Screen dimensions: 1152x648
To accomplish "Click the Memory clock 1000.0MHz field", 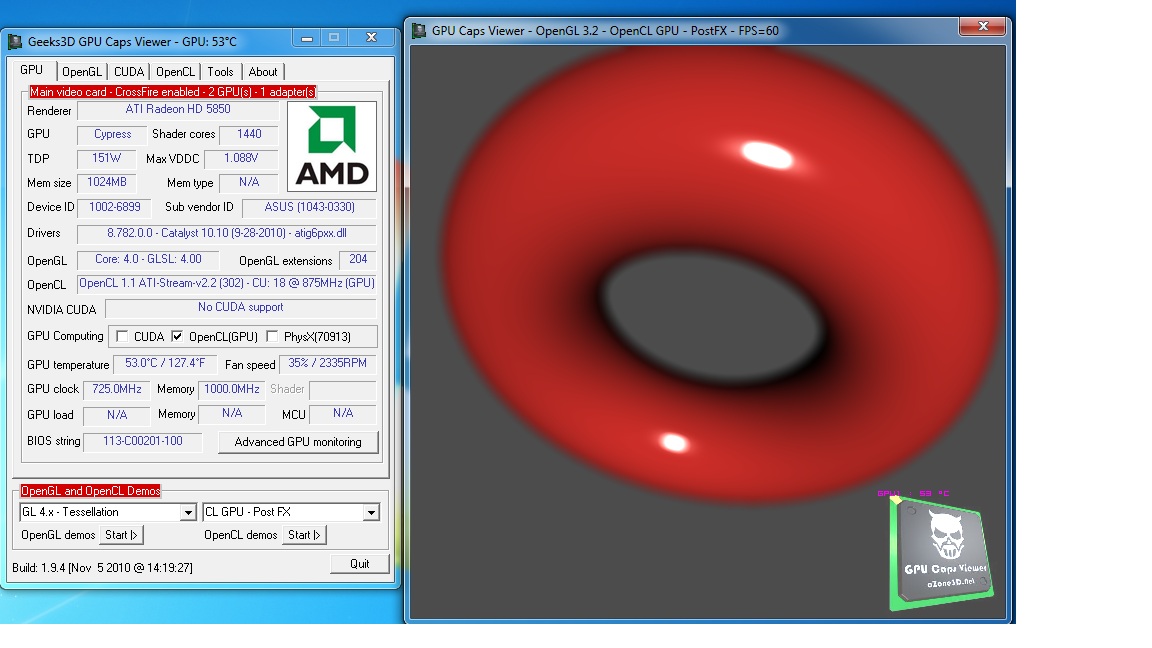I will click(x=231, y=389).
